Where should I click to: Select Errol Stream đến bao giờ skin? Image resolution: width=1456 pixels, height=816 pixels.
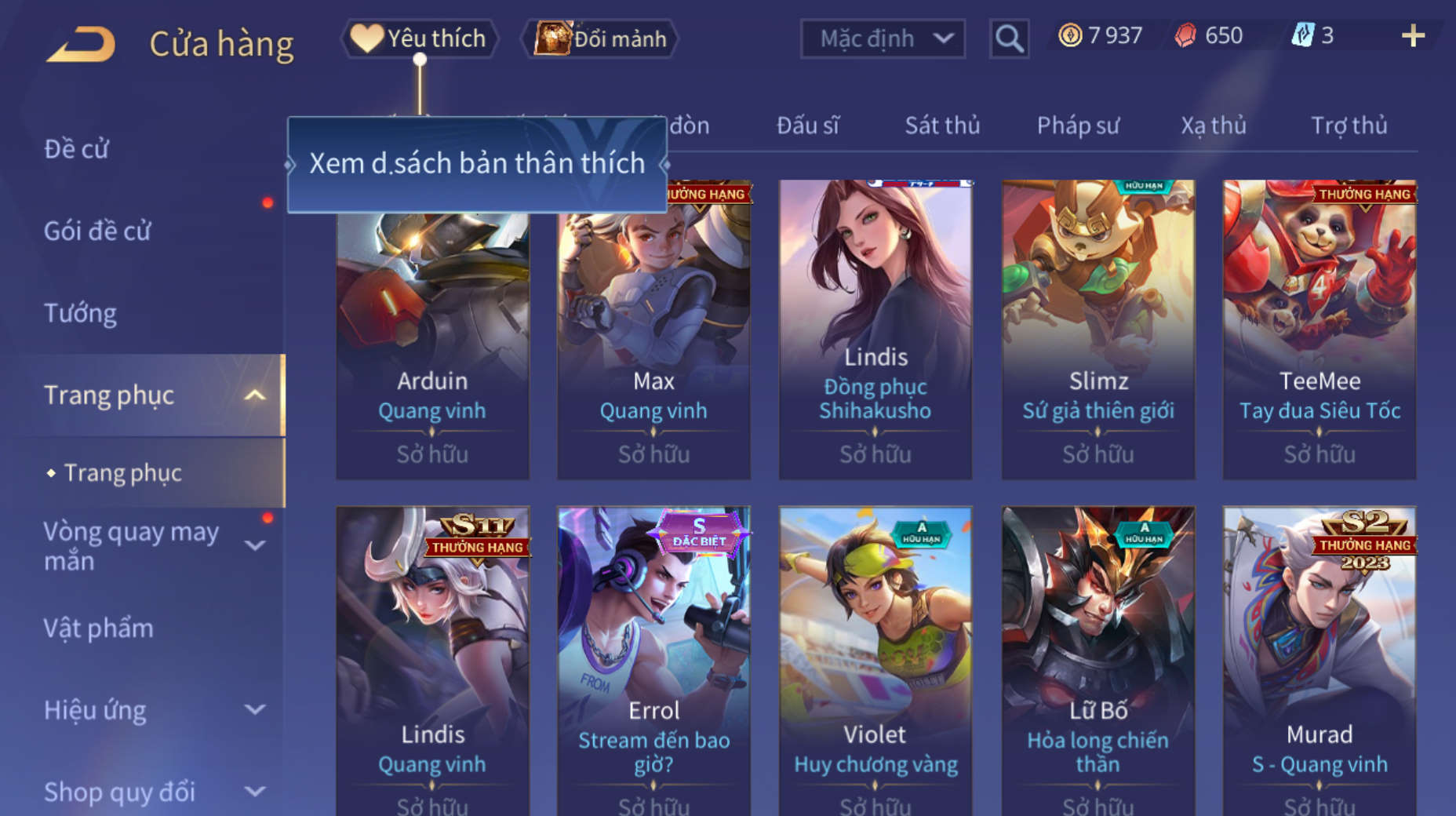[x=653, y=661]
